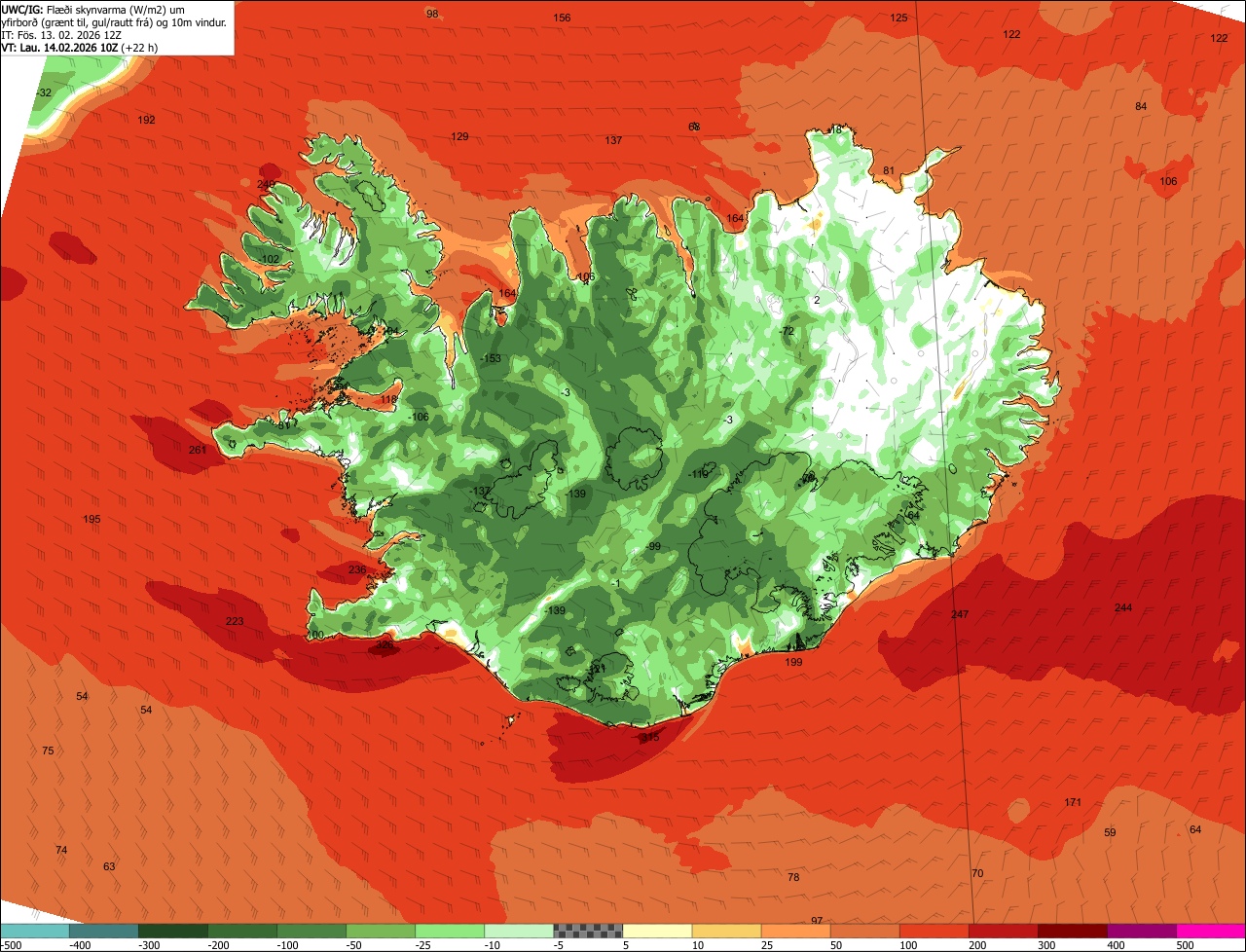Click the map value "-119"
Image resolution: width=1246 pixels, height=952 pixels.
pyautogui.click(x=698, y=474)
